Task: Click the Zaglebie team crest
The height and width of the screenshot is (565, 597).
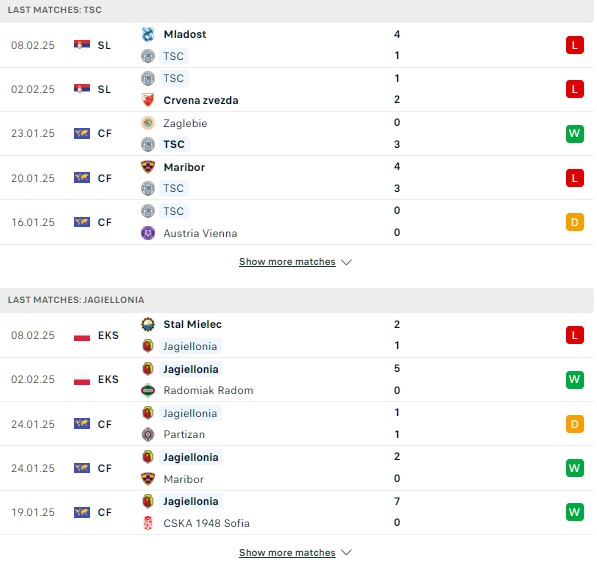Action: click(148, 123)
